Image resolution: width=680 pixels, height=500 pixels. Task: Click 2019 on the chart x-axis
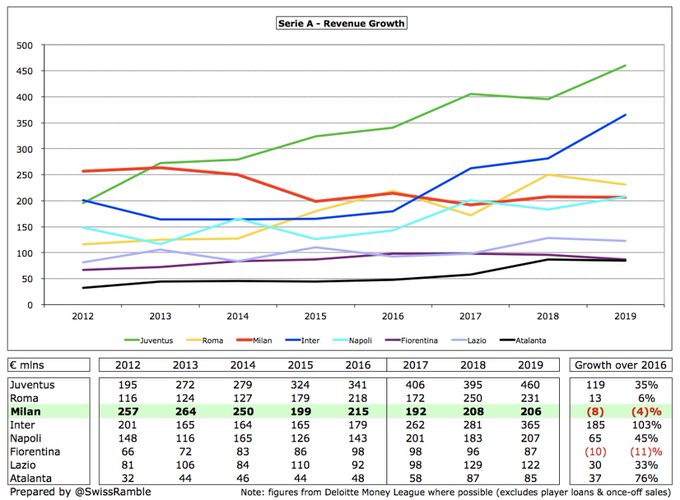[x=625, y=316]
